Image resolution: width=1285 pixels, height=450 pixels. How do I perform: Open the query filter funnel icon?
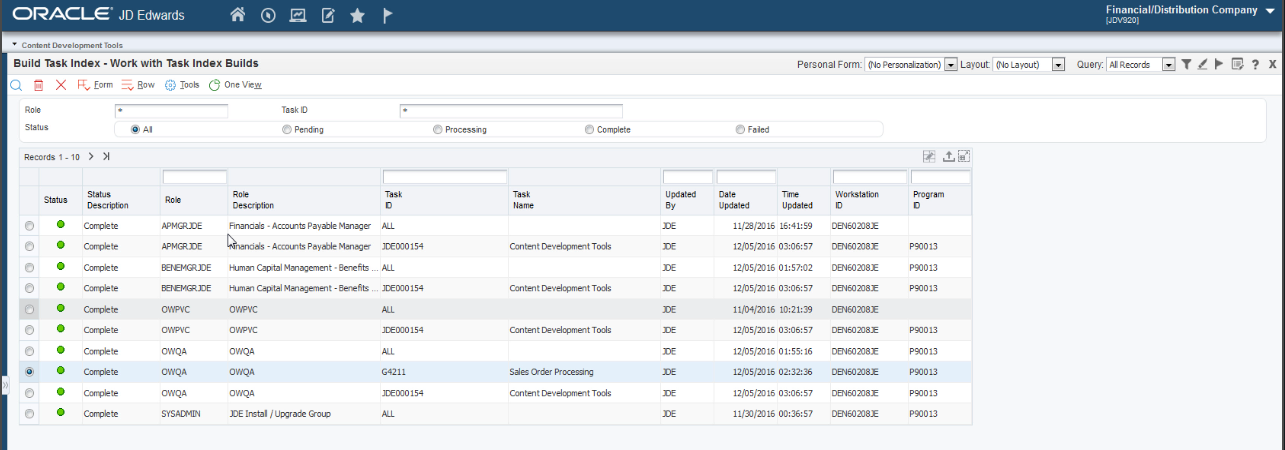click(1186, 64)
